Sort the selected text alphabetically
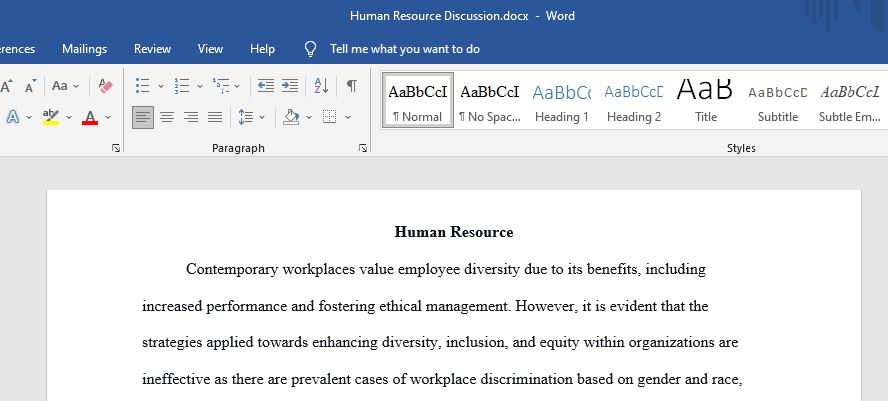The height and width of the screenshot is (401, 888). pyautogui.click(x=321, y=86)
